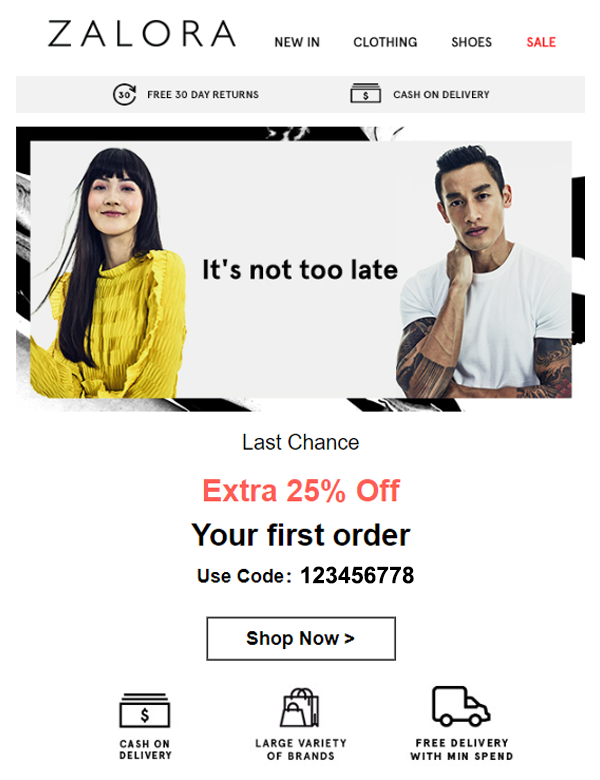Click the Shop Now button
This screenshot has height=780, width=600.
301,639
